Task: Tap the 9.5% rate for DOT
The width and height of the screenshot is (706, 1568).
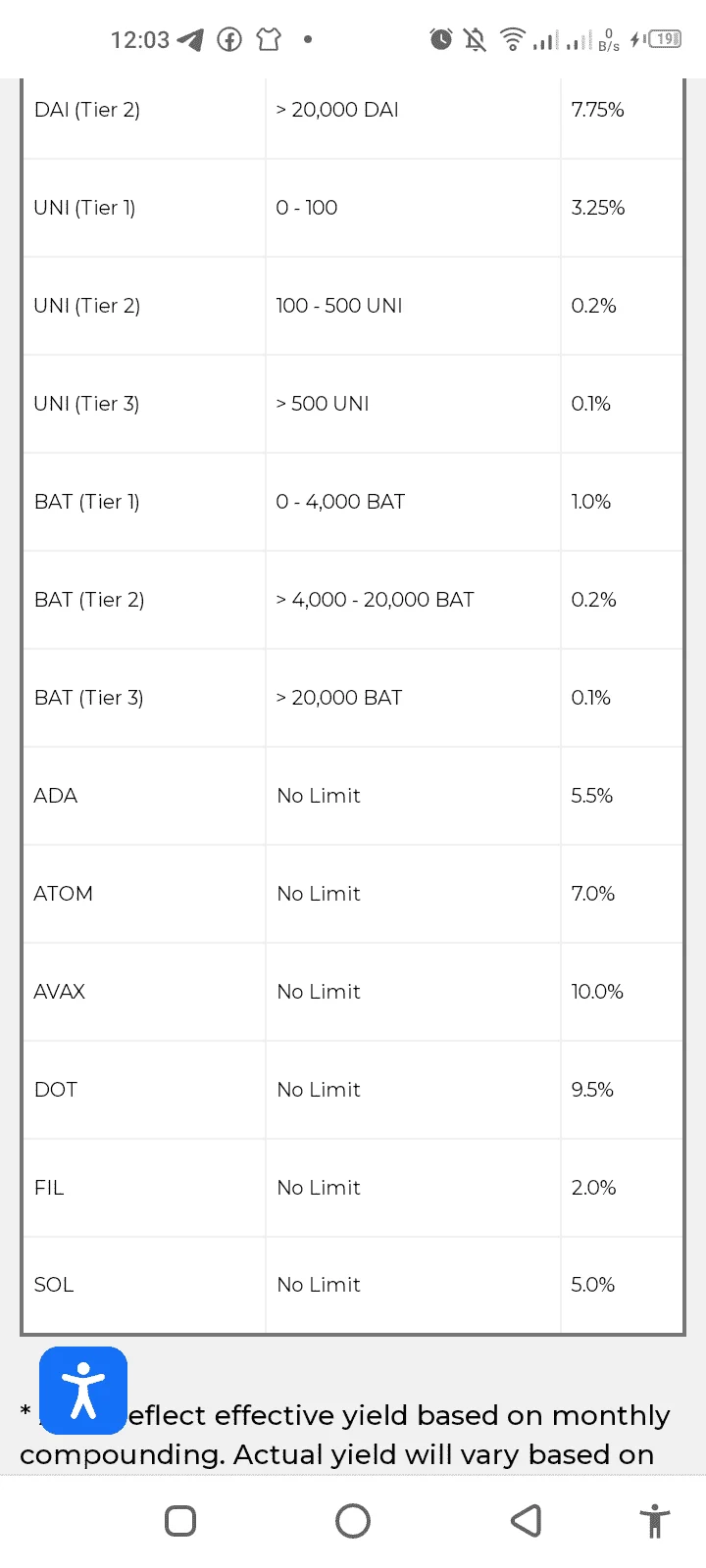Action: click(x=592, y=1090)
